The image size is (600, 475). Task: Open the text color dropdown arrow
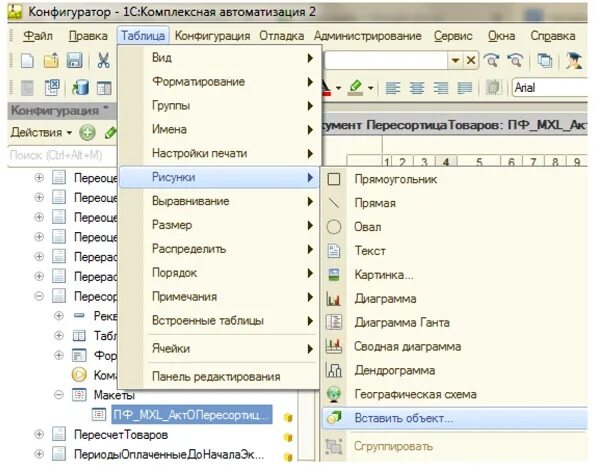tap(338, 88)
